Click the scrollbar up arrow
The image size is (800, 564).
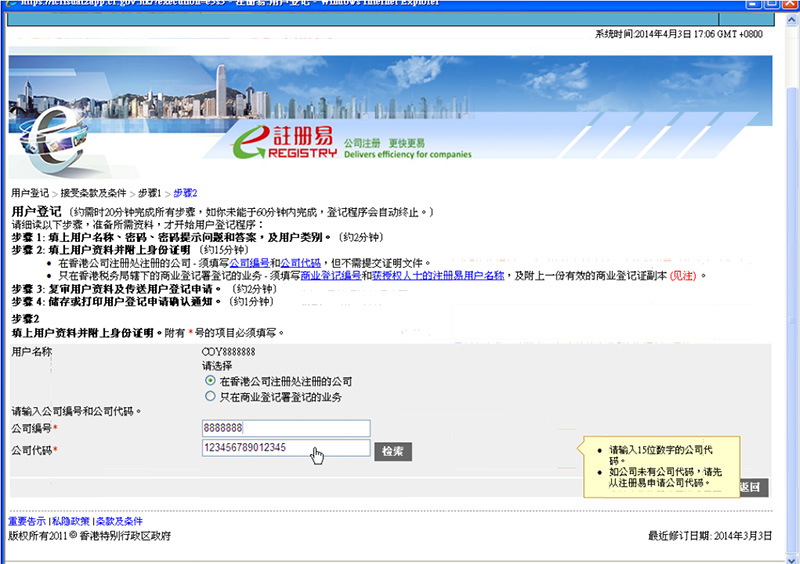pos(792,20)
